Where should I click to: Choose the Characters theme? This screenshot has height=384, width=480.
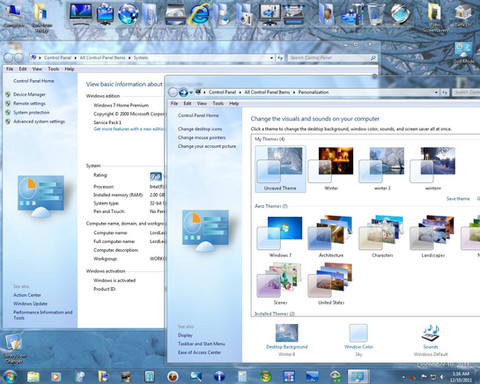(x=382, y=236)
